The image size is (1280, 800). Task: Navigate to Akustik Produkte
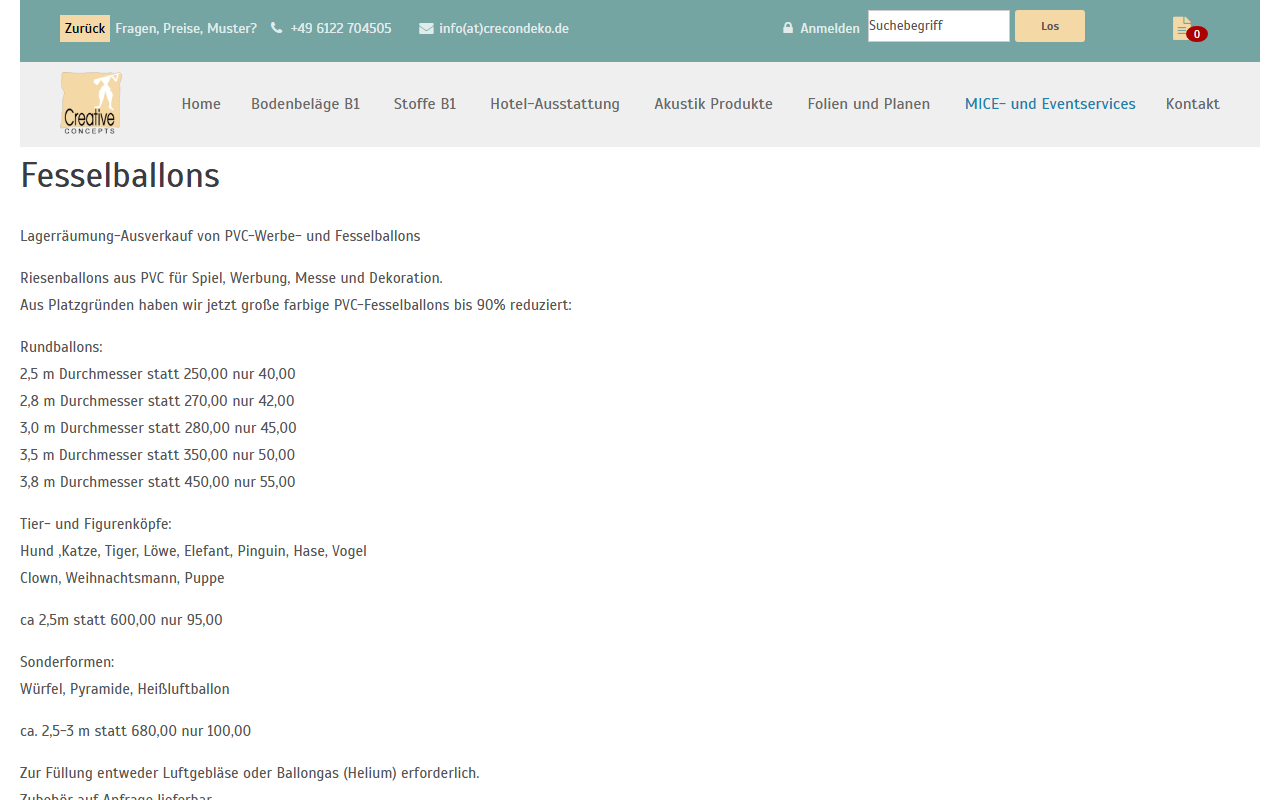(x=714, y=104)
